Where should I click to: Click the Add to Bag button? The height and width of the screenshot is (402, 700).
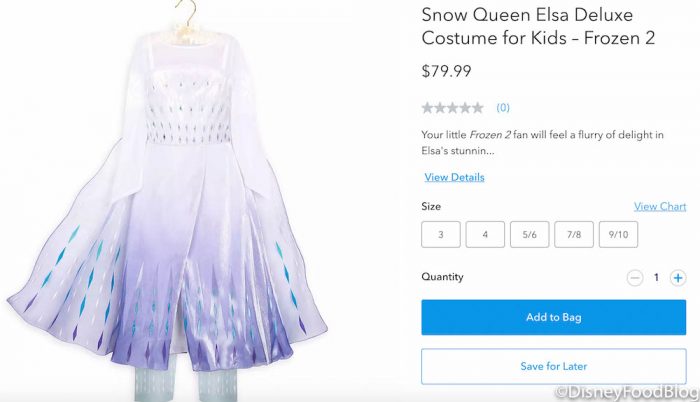(553, 317)
